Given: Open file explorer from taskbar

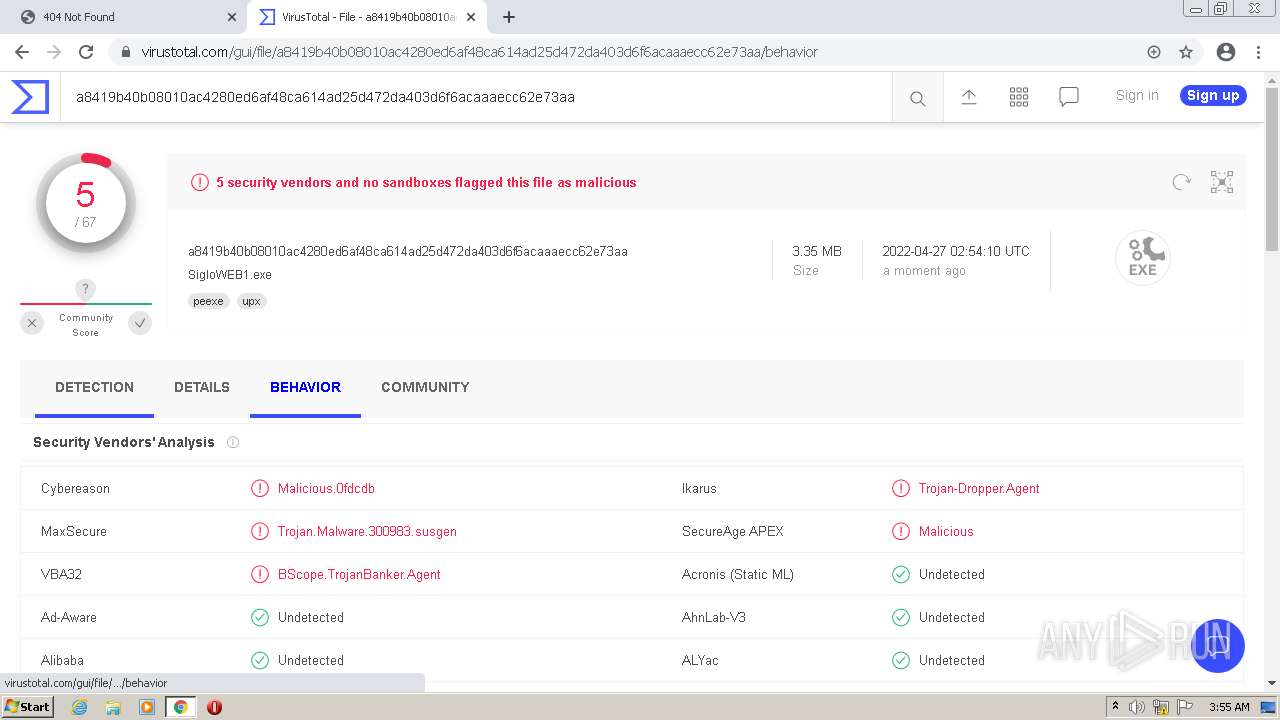Looking at the screenshot, I should [113, 707].
